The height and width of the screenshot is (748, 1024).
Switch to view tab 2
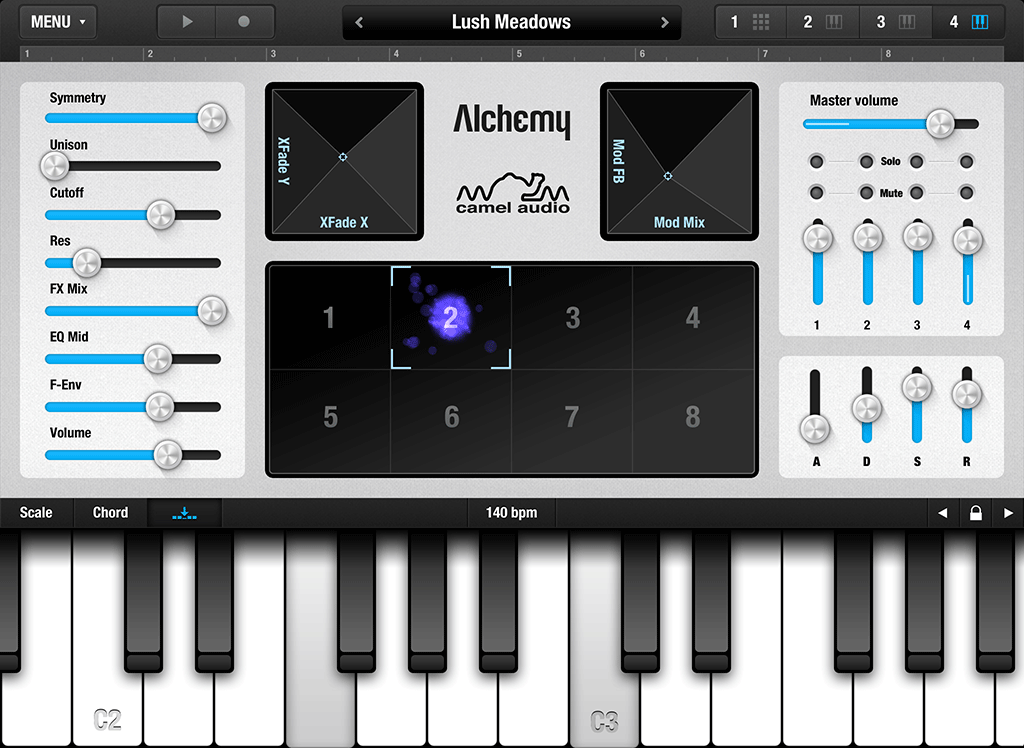(823, 22)
